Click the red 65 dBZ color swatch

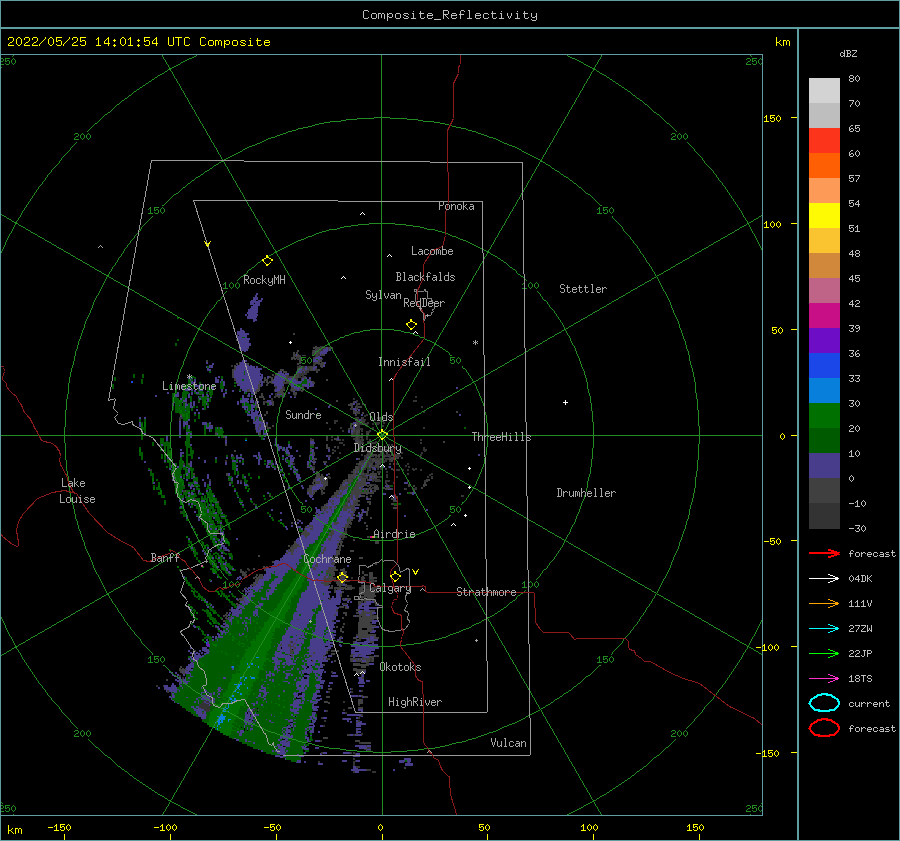click(824, 141)
